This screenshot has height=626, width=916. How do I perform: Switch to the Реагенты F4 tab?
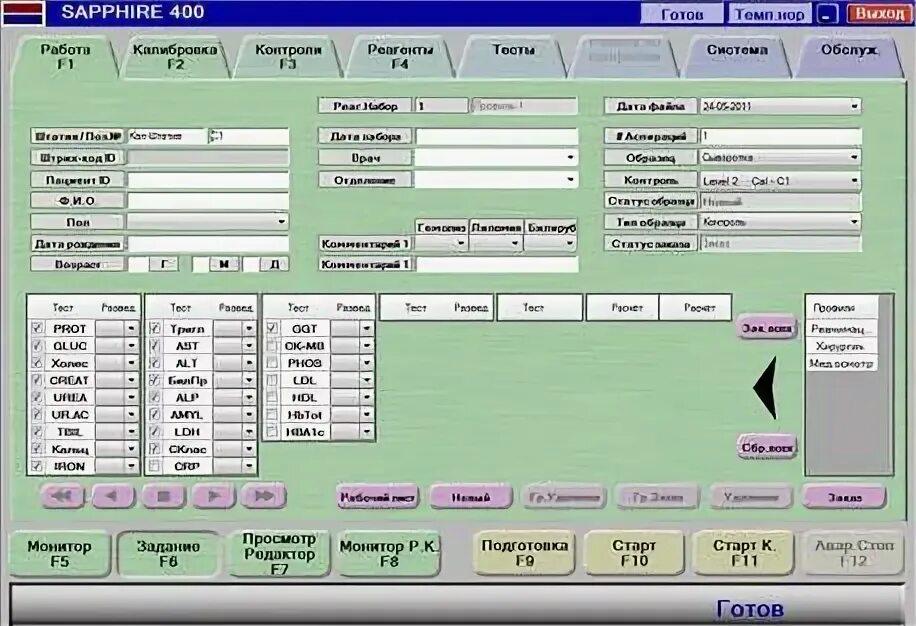click(x=400, y=57)
